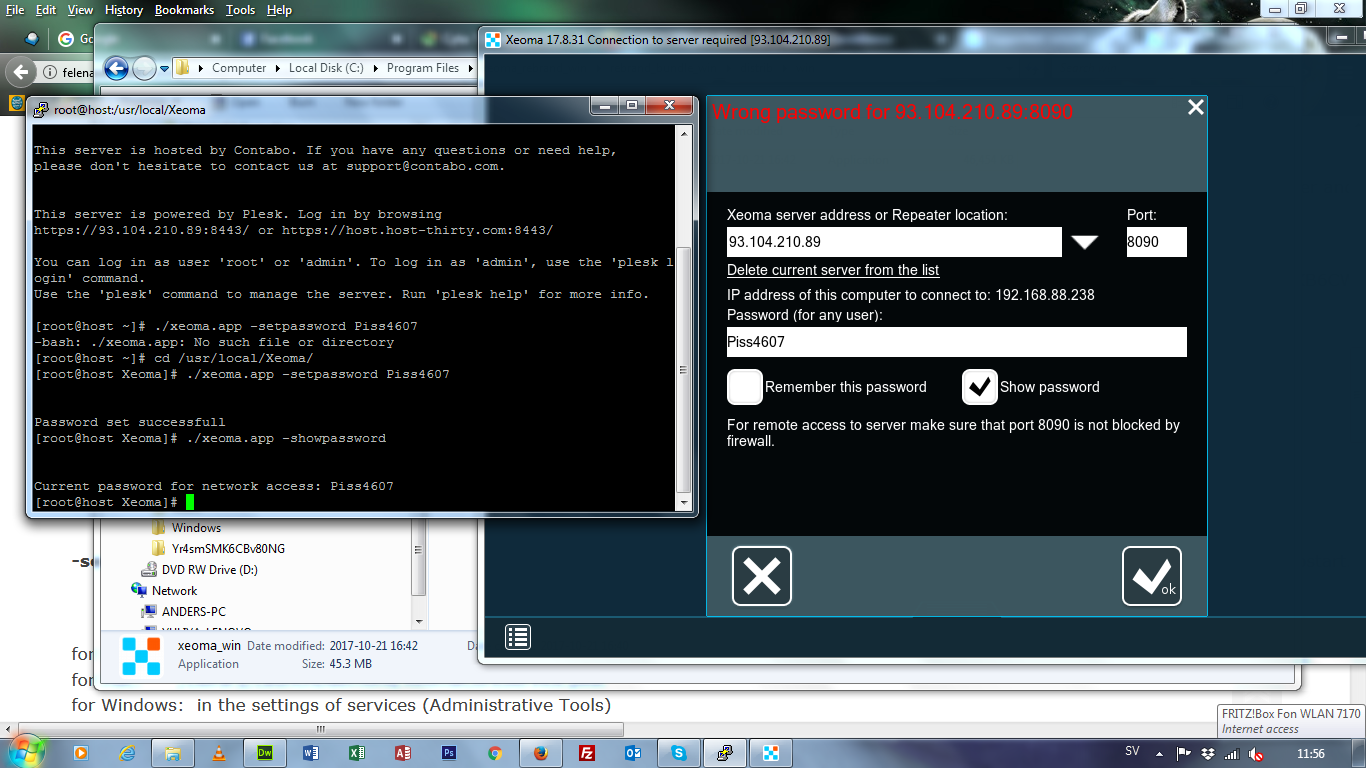Open Microsoft Excel taskbar icon
The height and width of the screenshot is (768, 1366).
tap(357, 753)
